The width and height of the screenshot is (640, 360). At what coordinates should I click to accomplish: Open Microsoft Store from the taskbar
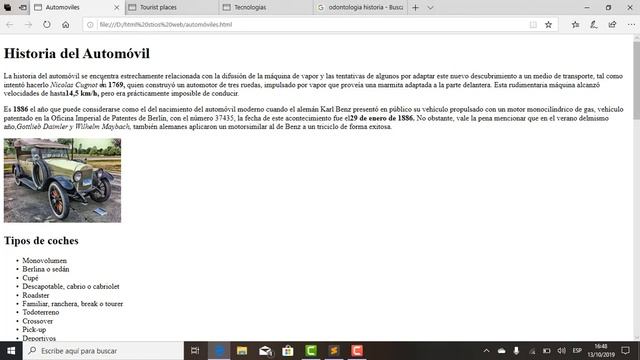(288, 351)
